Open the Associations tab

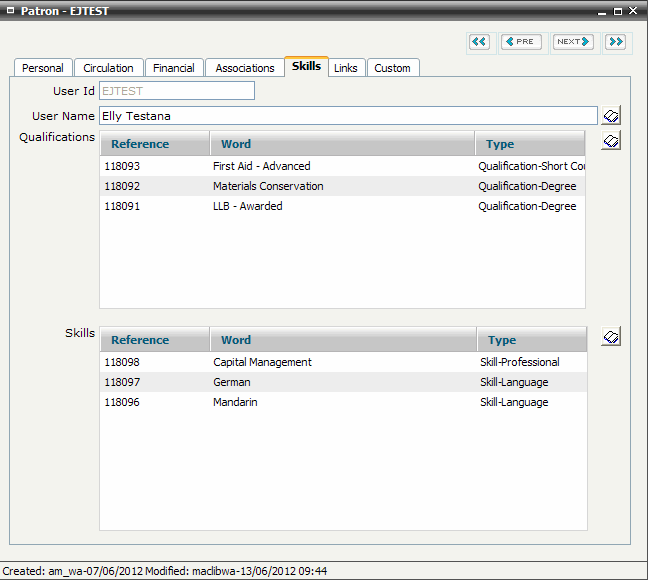coord(245,68)
